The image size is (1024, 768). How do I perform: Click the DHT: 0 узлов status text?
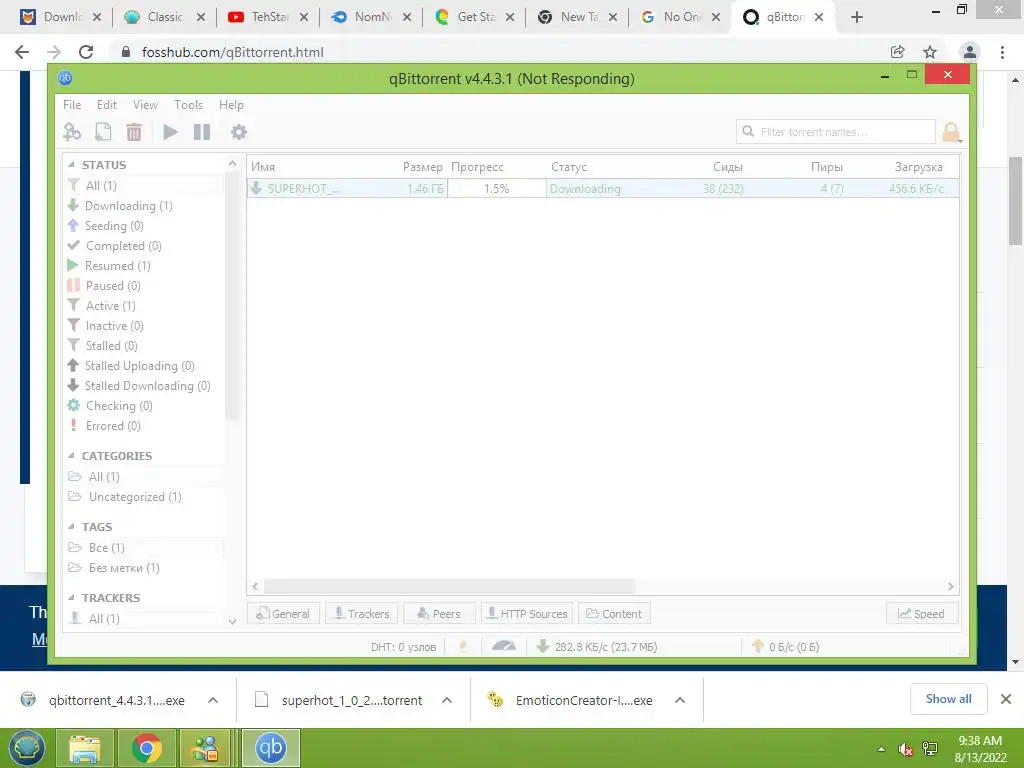point(404,647)
